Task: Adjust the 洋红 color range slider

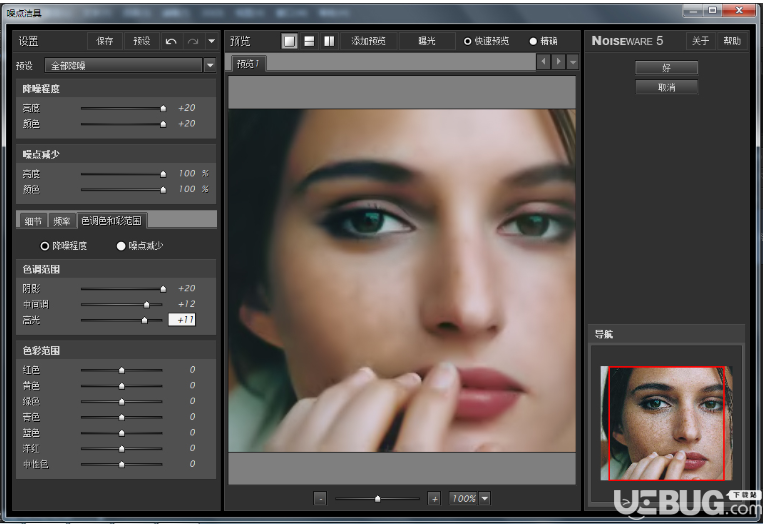Action: point(122,449)
